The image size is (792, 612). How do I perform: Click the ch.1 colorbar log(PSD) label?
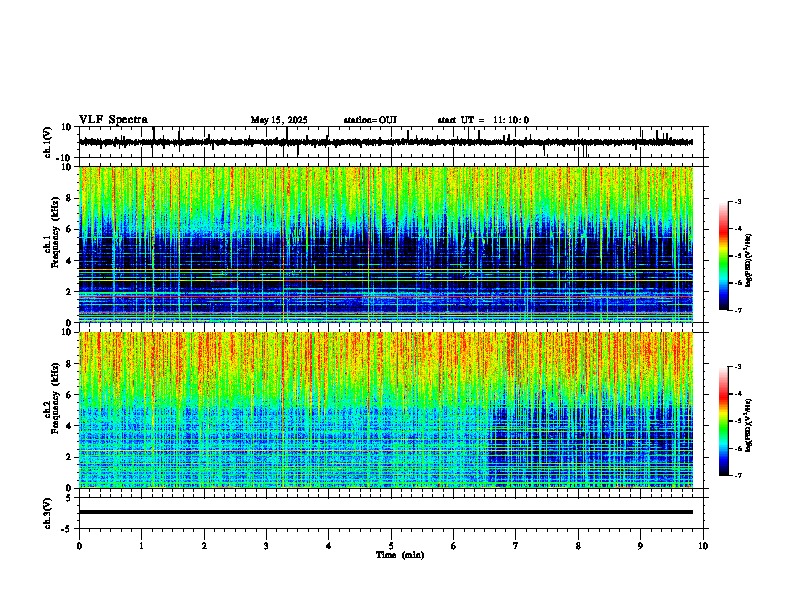coord(749,260)
